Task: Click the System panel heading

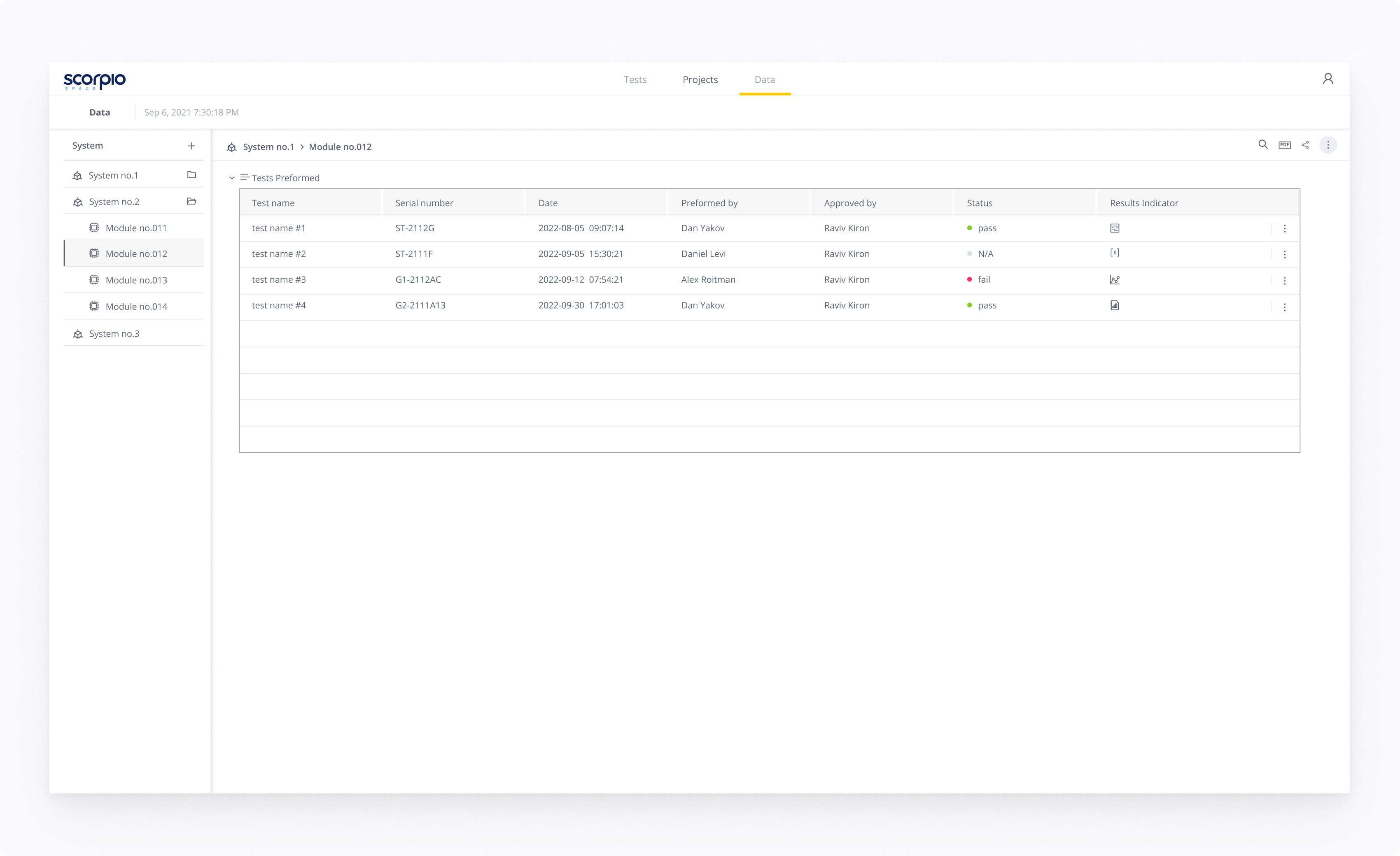Action: point(87,145)
